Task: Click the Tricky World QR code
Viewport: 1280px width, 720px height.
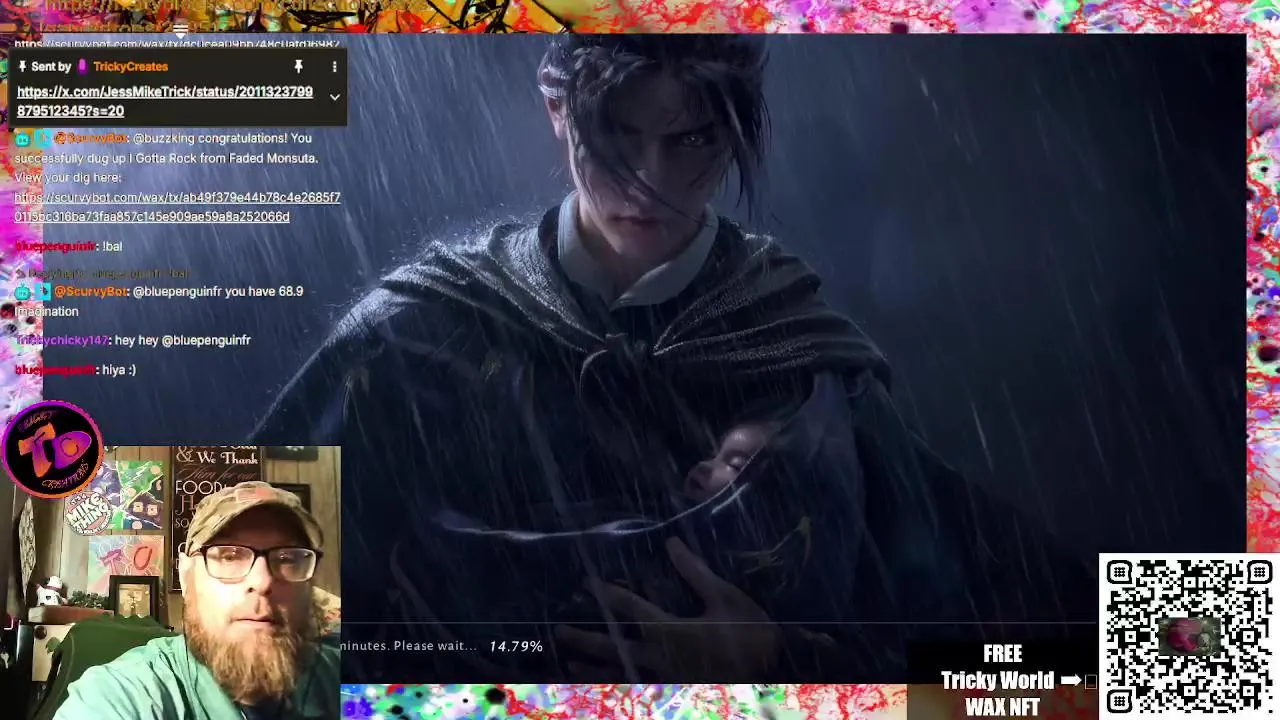Action: point(1189,636)
